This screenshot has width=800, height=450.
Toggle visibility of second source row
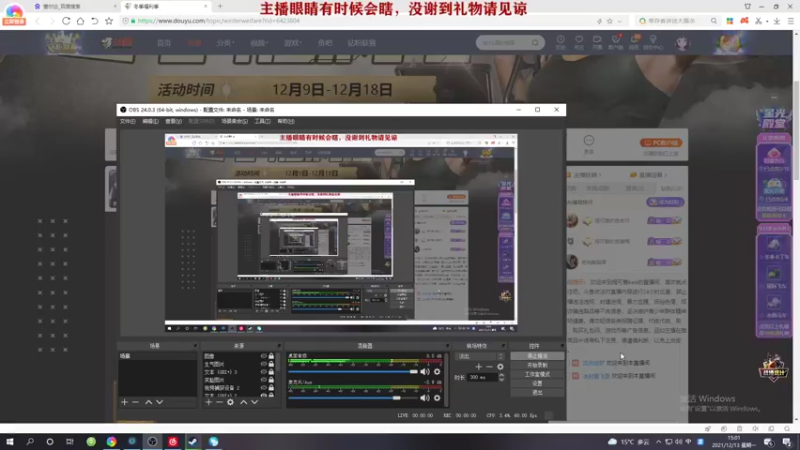coord(264,364)
